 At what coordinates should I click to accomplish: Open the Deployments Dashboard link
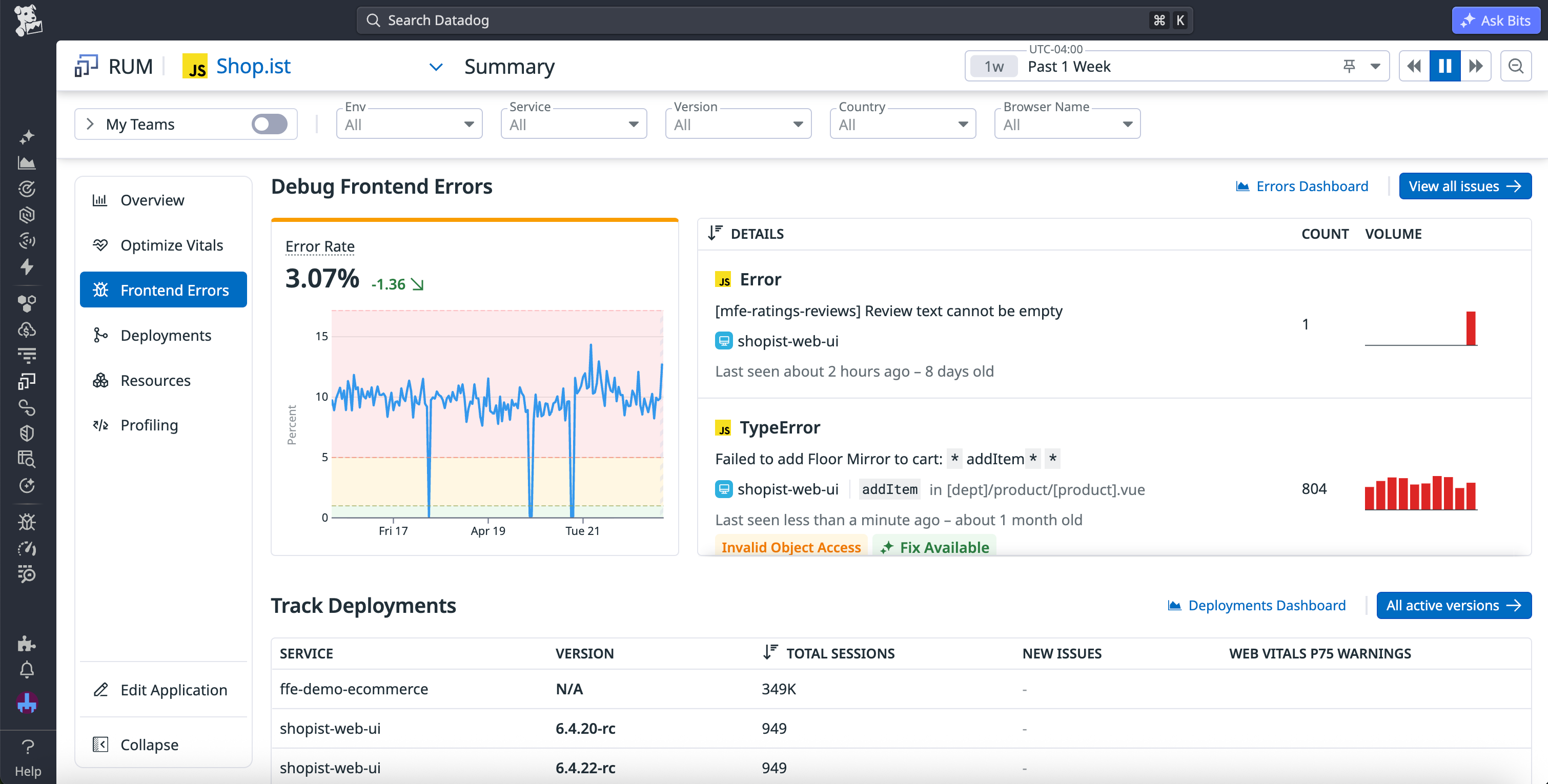1256,606
